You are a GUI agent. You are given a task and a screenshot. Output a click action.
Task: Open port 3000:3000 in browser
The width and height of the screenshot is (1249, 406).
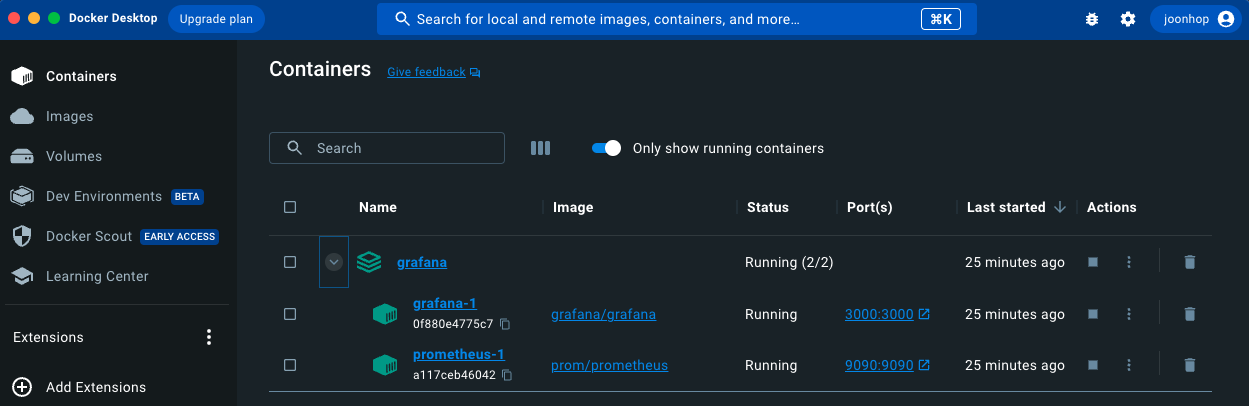[887, 314]
